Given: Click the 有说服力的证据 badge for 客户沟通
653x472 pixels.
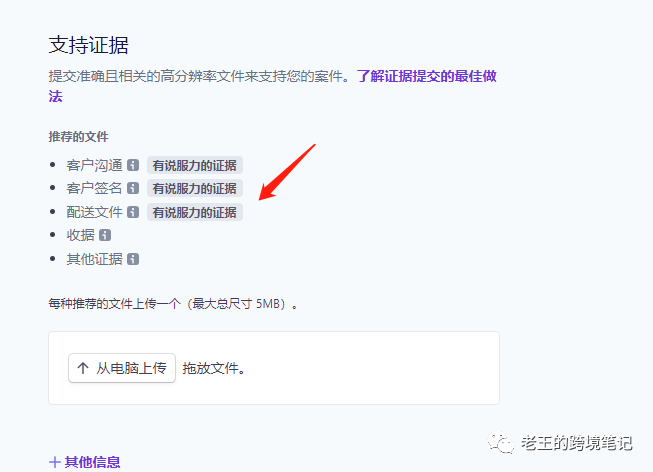Looking at the screenshot, I should point(195,166).
